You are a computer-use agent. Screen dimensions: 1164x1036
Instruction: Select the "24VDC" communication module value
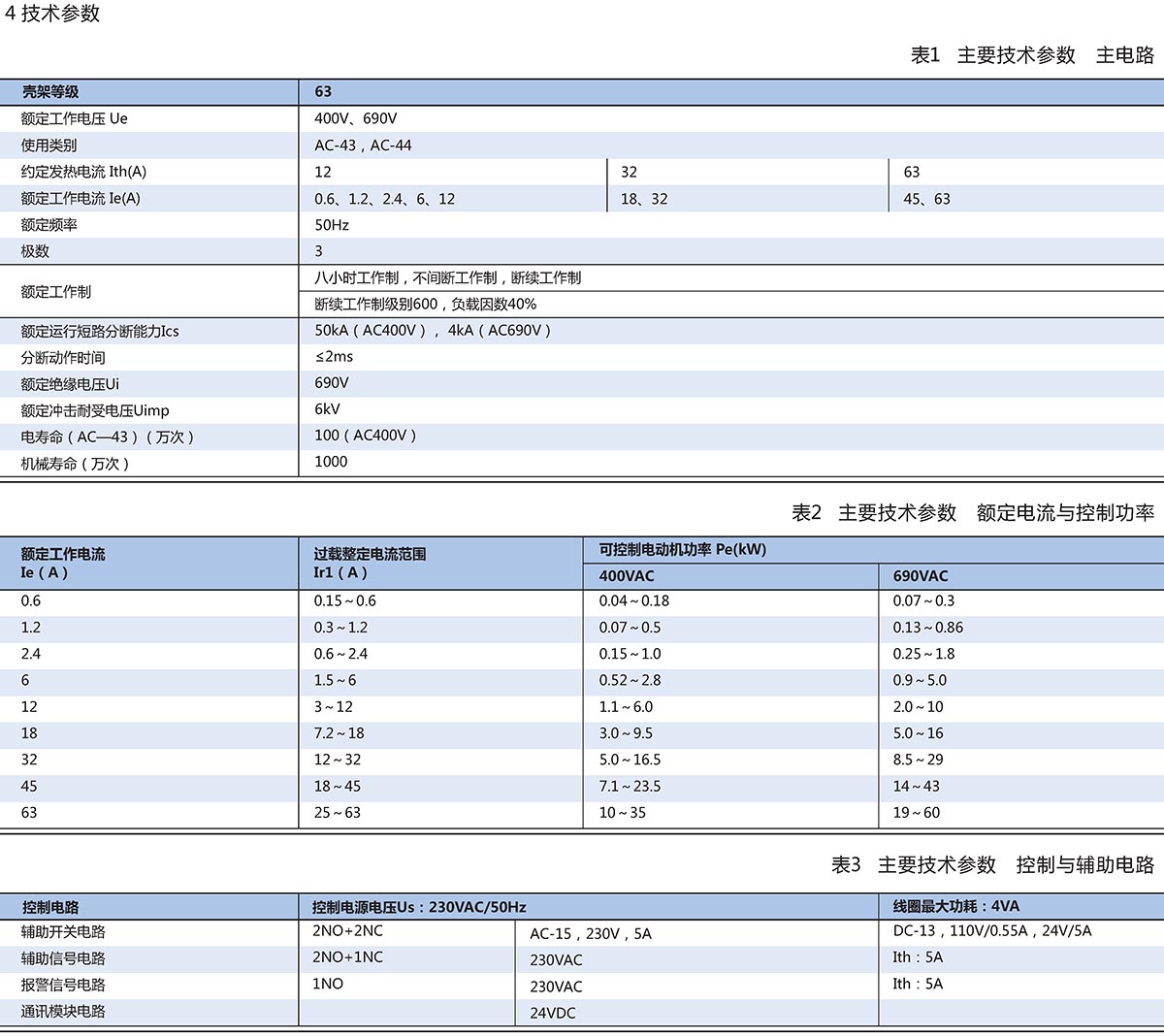point(553,1013)
